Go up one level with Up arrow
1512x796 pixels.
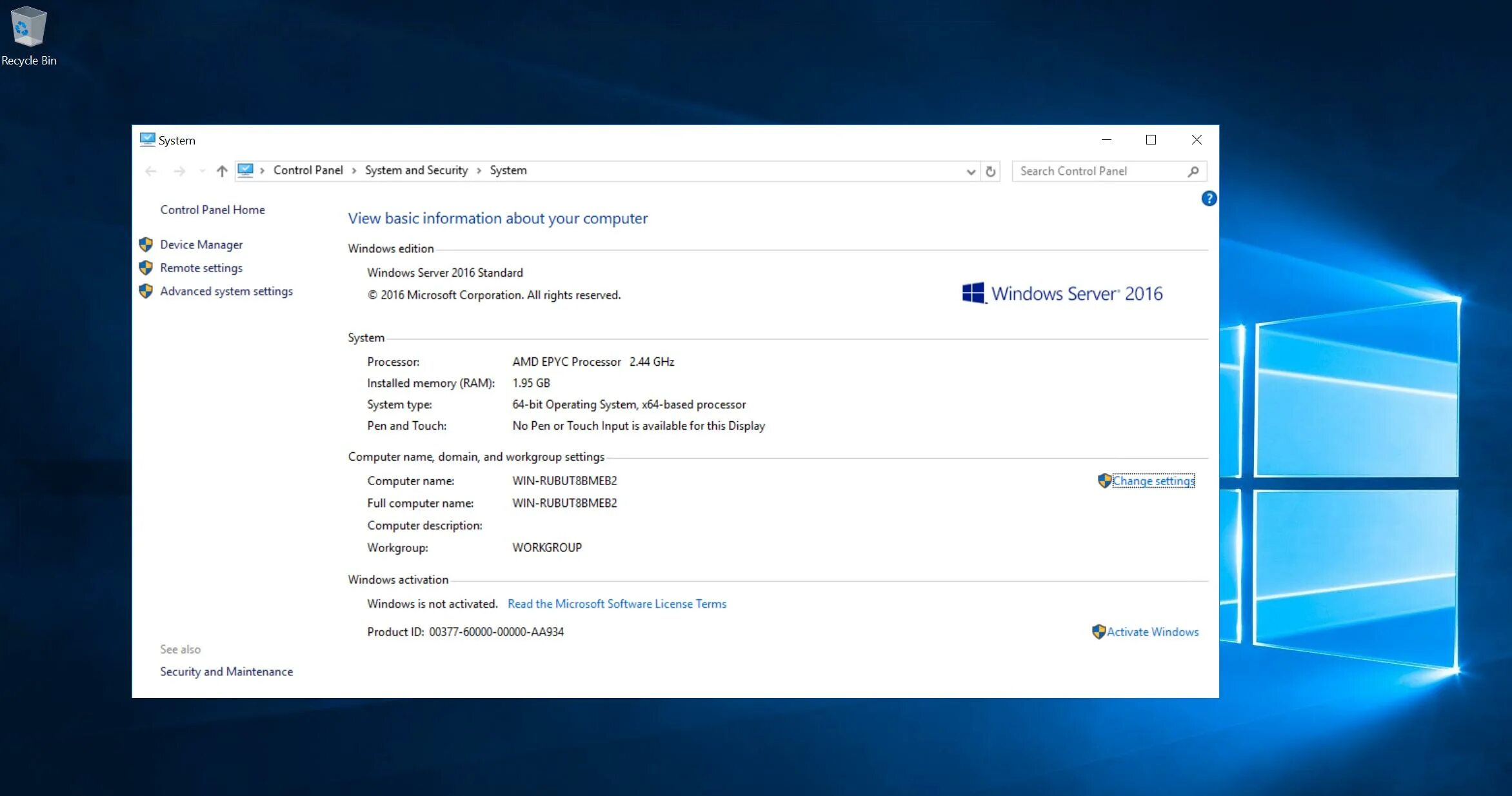coord(222,171)
